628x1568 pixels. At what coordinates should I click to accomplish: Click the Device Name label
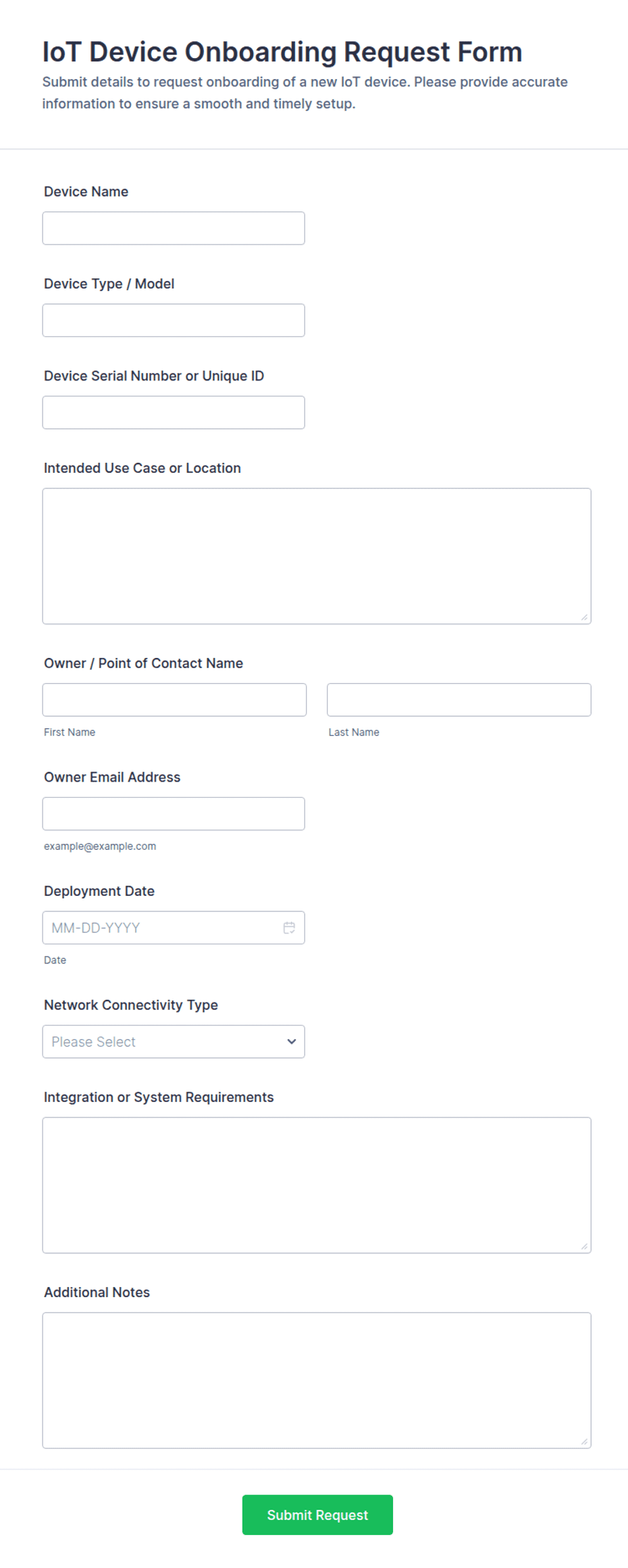click(x=86, y=191)
